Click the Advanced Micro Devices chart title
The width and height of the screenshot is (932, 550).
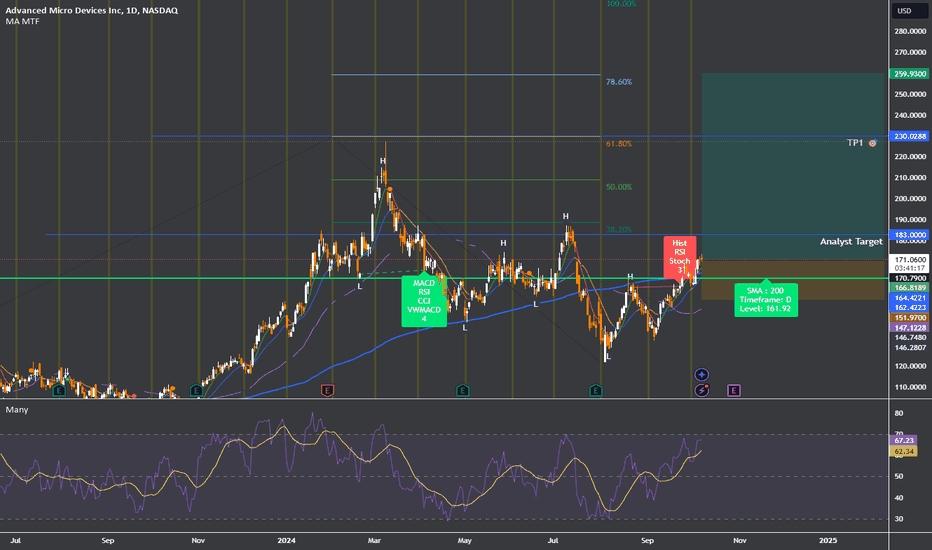(x=92, y=10)
